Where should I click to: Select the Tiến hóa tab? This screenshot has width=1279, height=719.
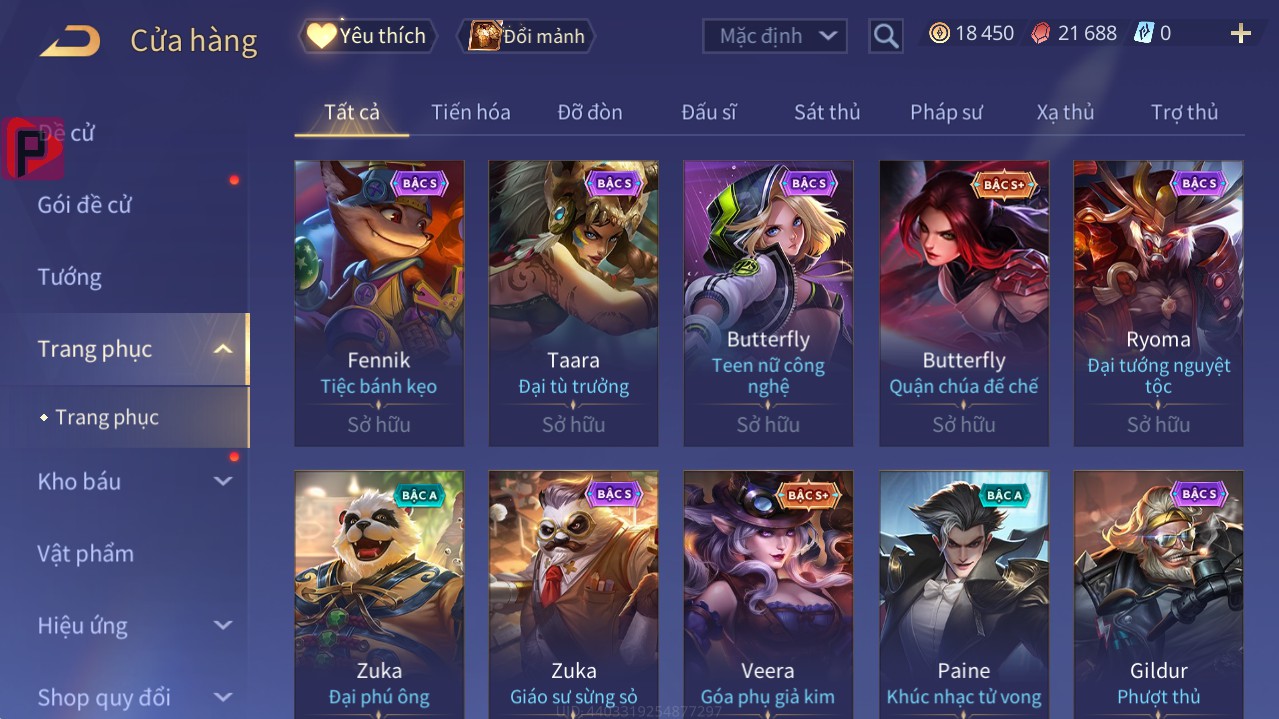pos(471,112)
